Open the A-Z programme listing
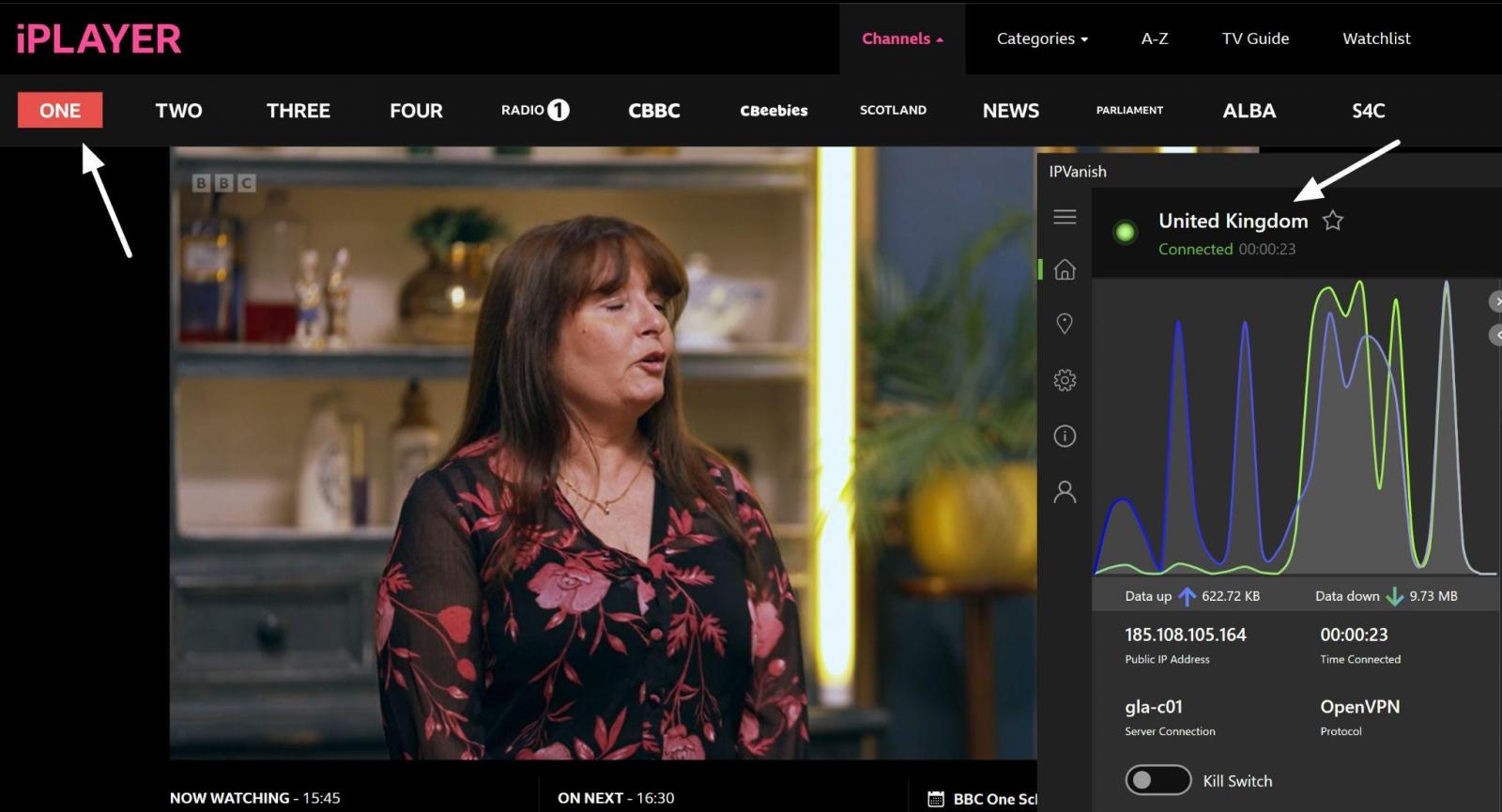This screenshot has width=1502, height=812. click(1154, 38)
